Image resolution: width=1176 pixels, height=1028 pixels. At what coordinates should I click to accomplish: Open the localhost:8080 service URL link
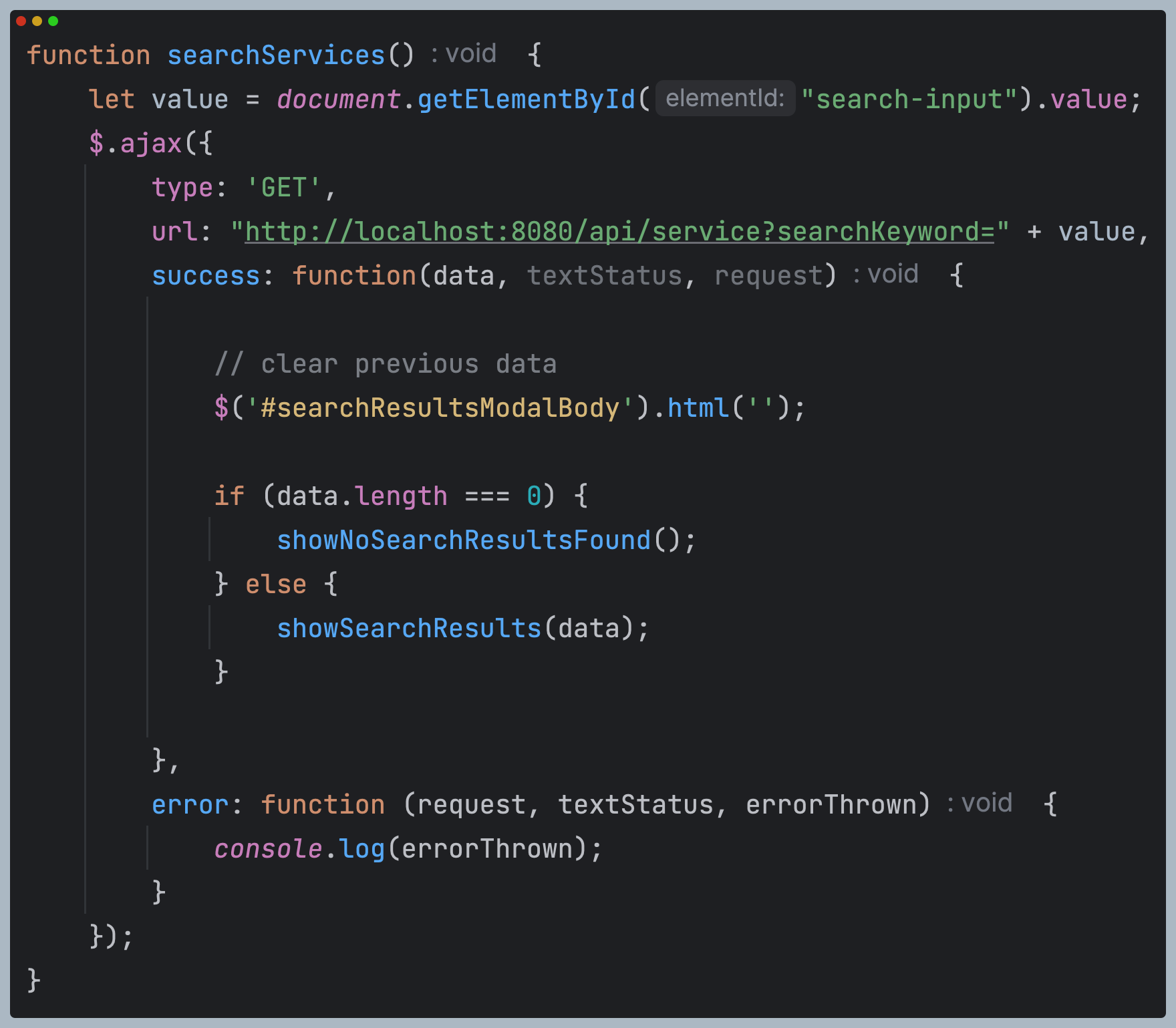click(619, 232)
